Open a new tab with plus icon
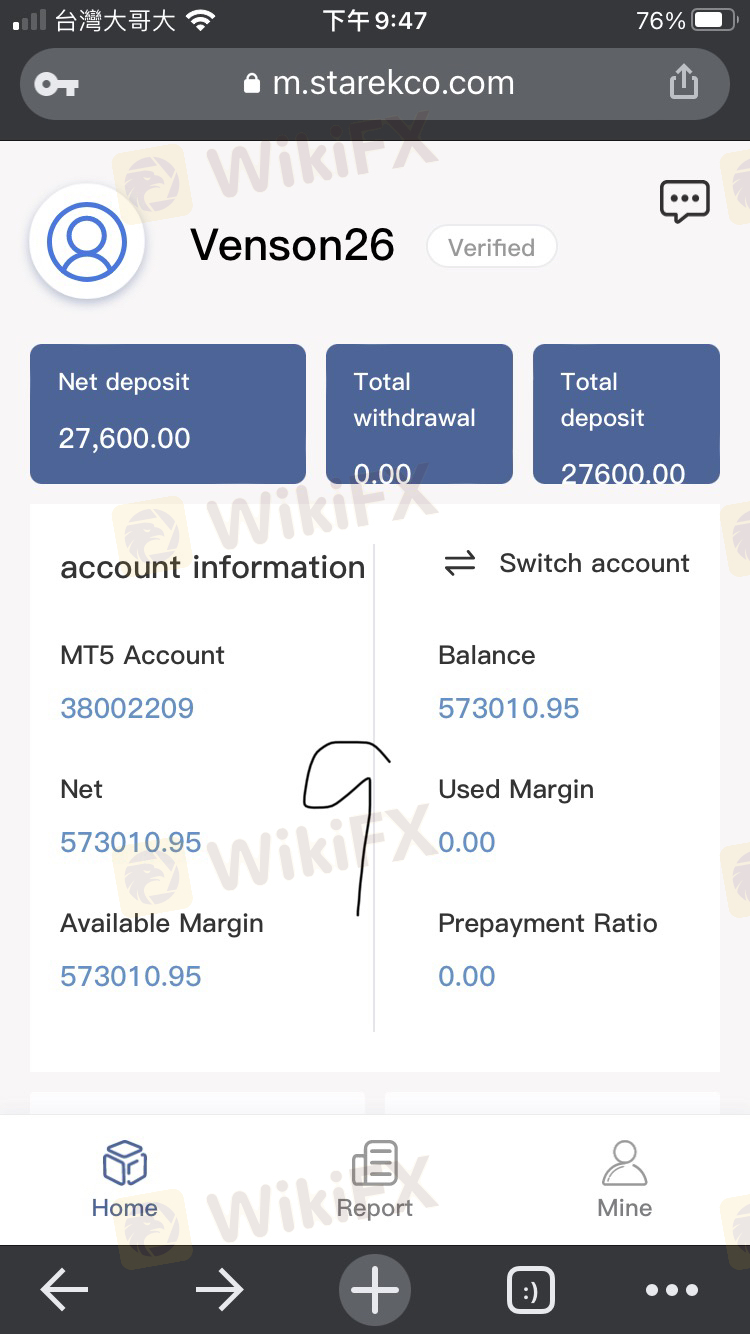Viewport: 750px width, 1334px height. [x=375, y=1290]
